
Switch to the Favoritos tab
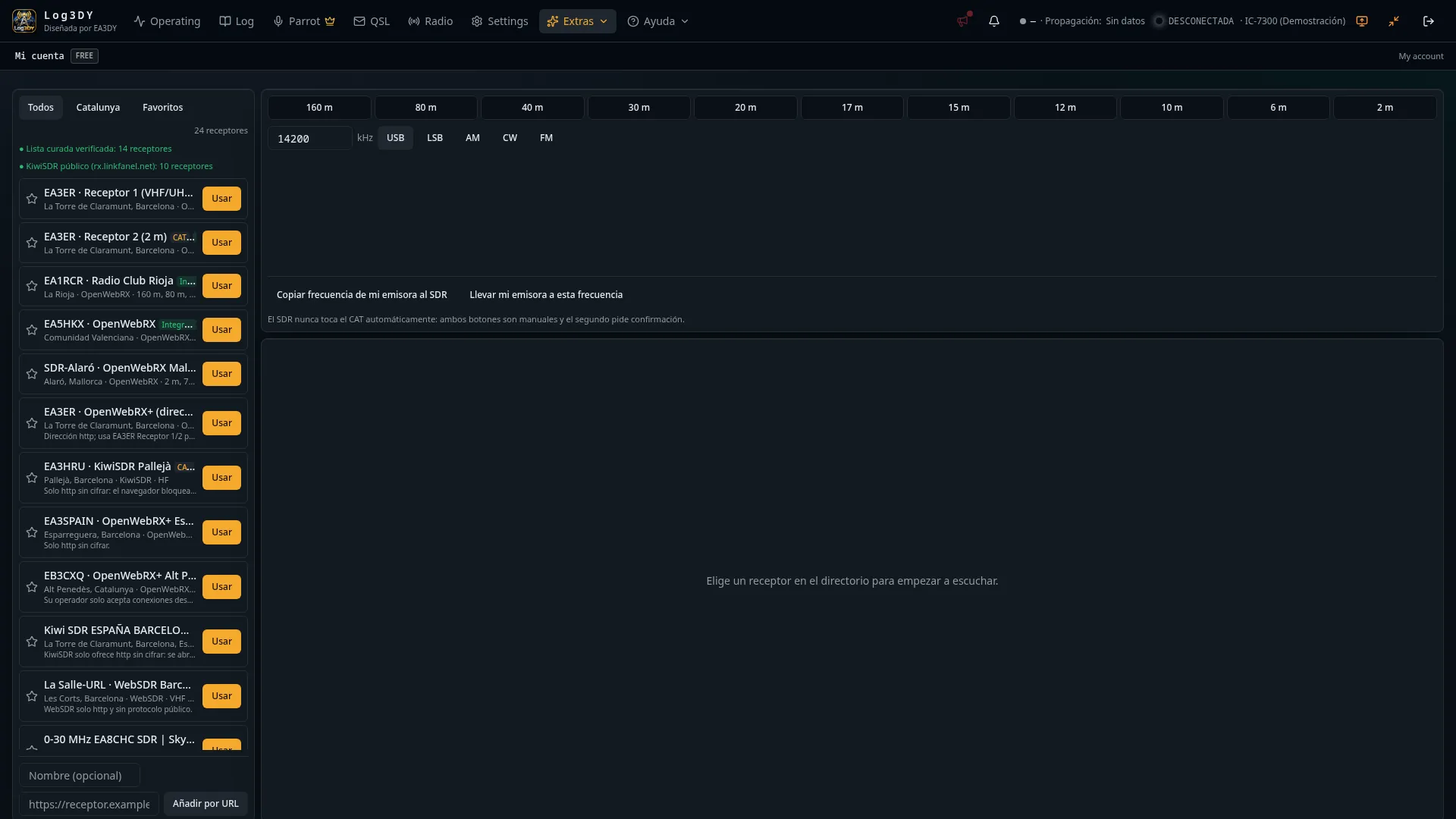(x=163, y=108)
